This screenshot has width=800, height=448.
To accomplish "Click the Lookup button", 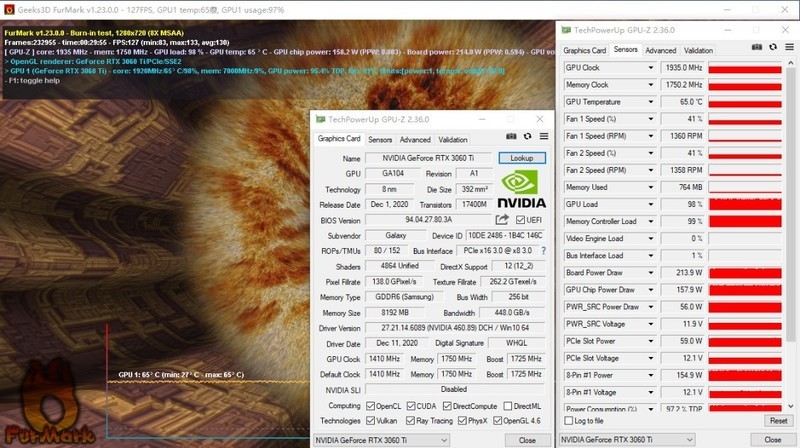I will click(522, 158).
